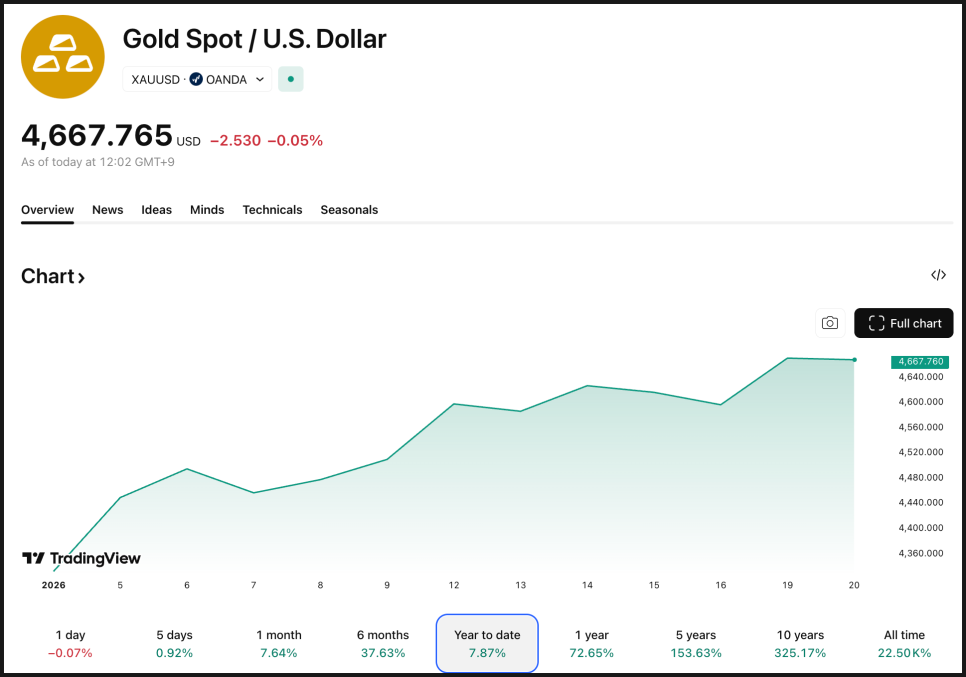This screenshot has width=966, height=677.
Task: Open the Technicals tab
Action: [x=272, y=210]
